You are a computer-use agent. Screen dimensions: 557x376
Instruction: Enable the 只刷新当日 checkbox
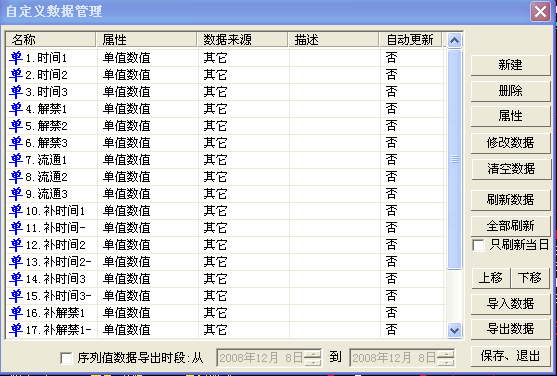click(x=478, y=245)
